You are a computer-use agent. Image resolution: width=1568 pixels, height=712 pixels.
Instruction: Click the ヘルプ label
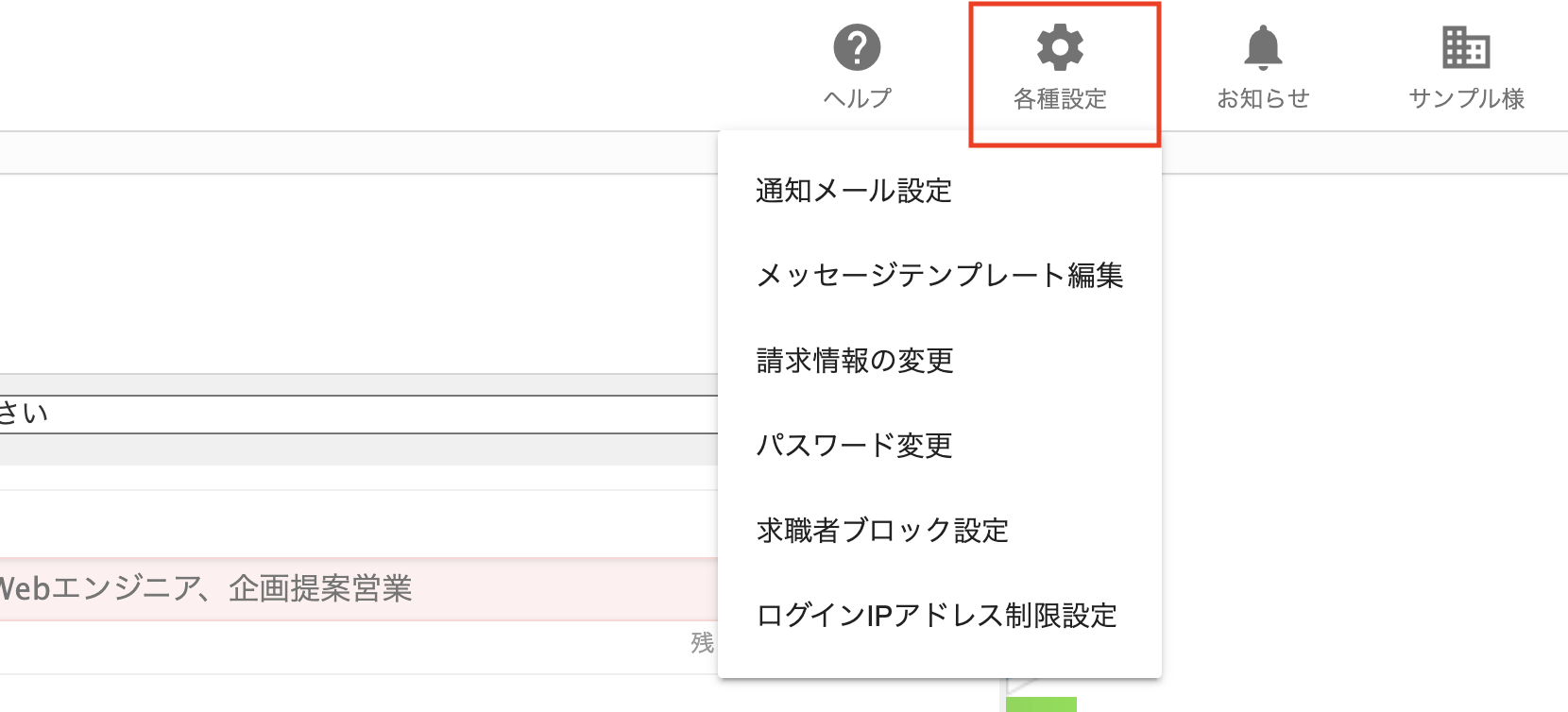(857, 98)
